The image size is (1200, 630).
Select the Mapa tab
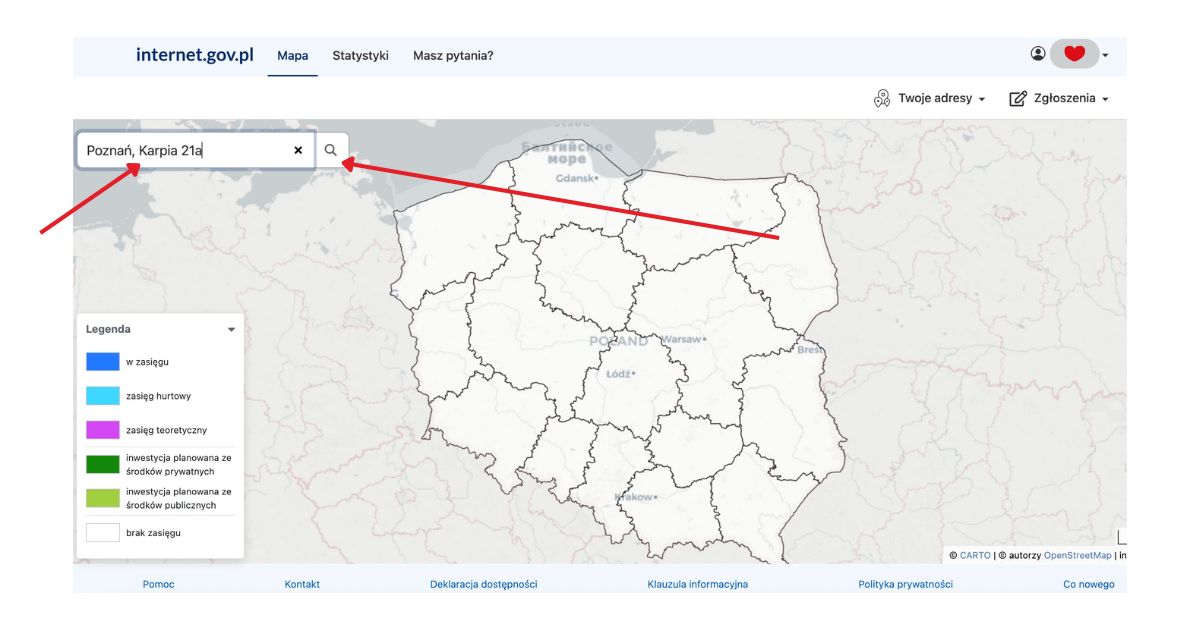[292, 56]
